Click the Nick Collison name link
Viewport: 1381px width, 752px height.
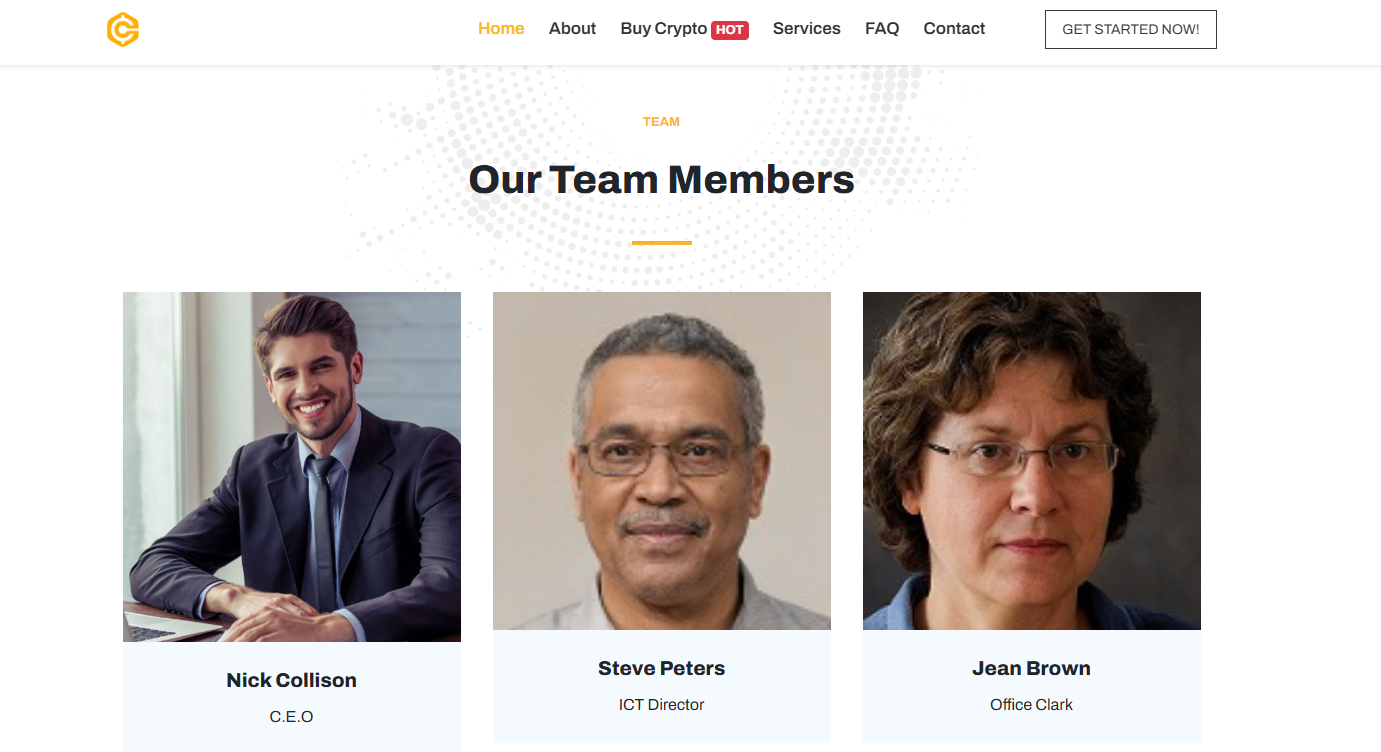(x=292, y=680)
